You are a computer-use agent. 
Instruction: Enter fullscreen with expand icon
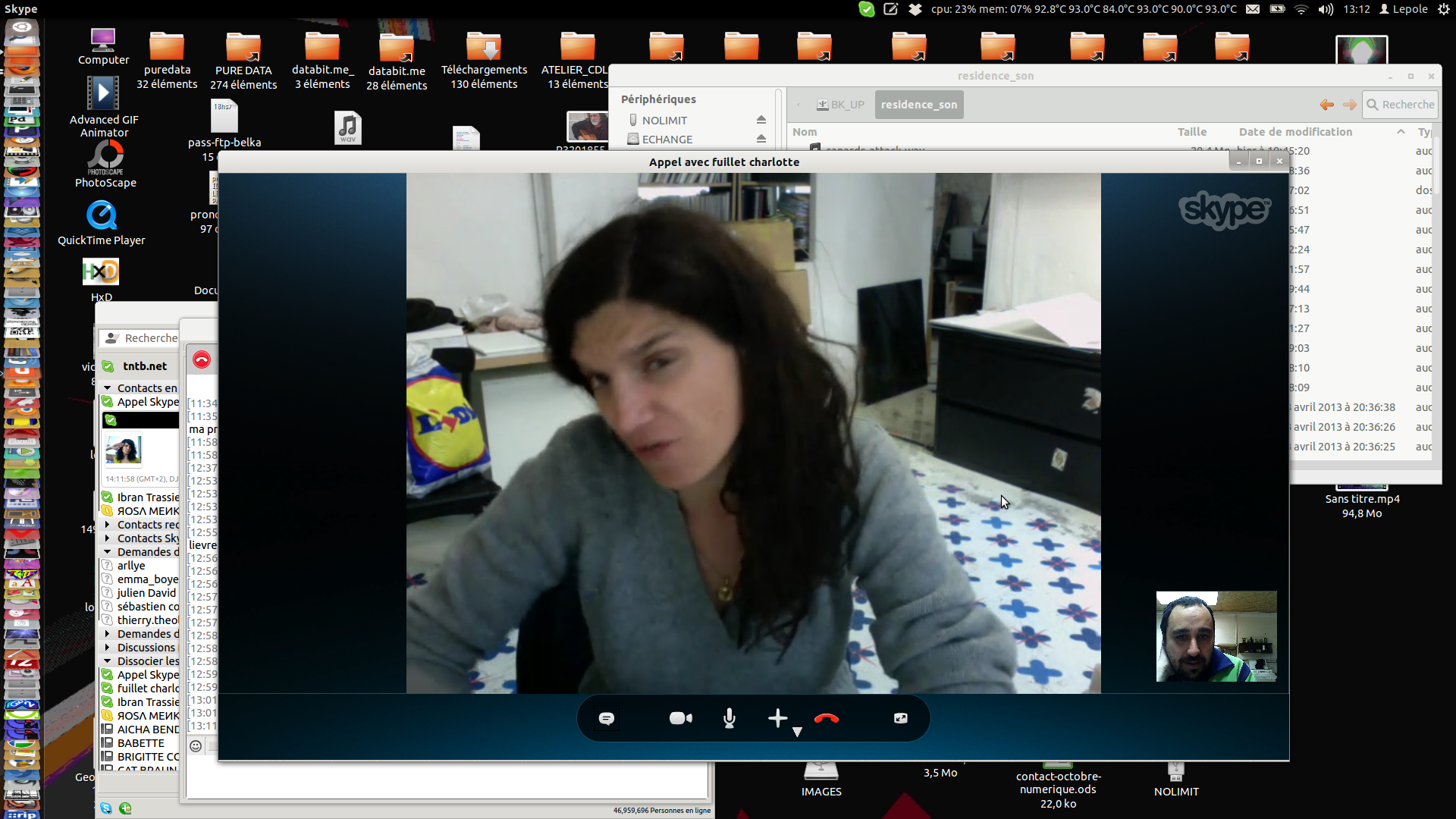coord(900,718)
